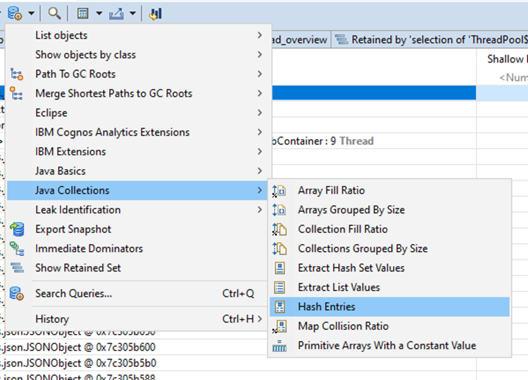528x380 pixels.
Task: Open the Eclipse submenu
Action: [x=137, y=113]
